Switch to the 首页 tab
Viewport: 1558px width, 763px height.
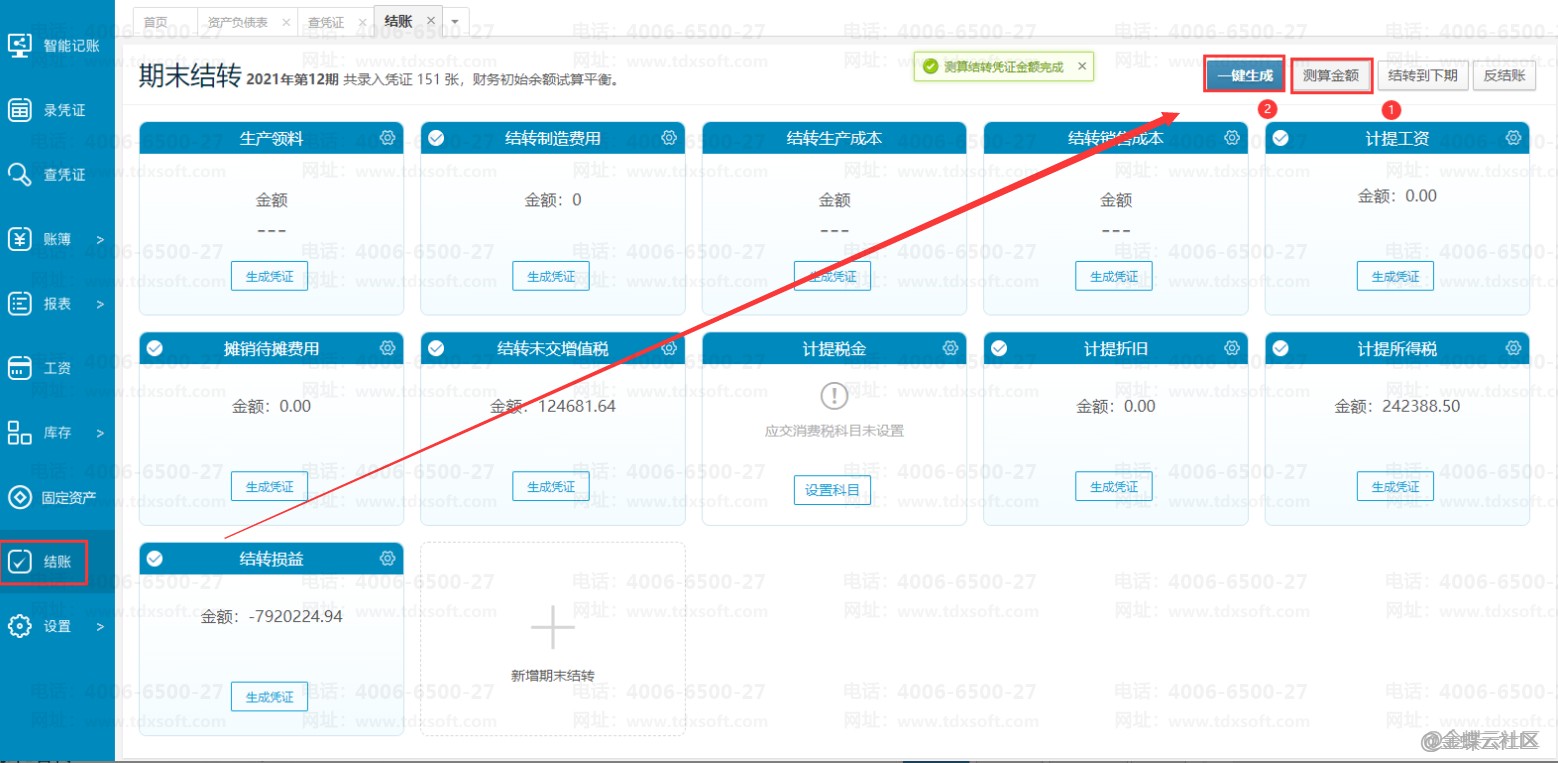156,22
